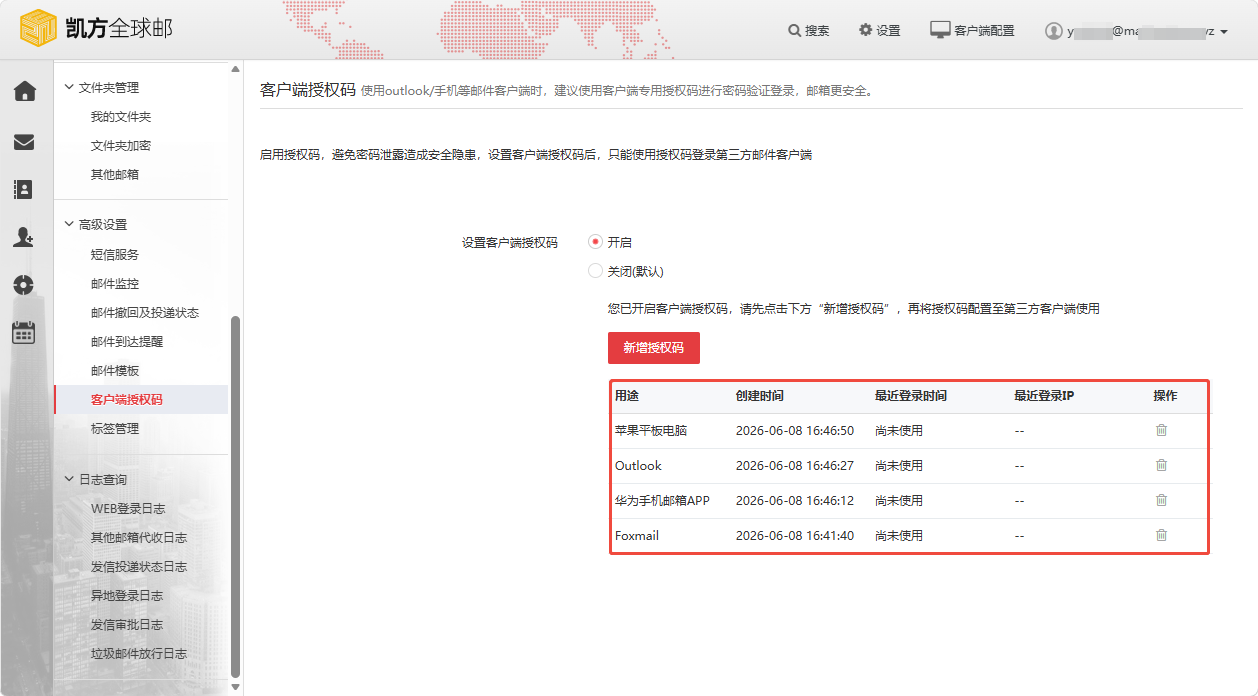Open 其他邮箱 in sidebar
The width and height of the screenshot is (1258, 696).
click(x=115, y=175)
